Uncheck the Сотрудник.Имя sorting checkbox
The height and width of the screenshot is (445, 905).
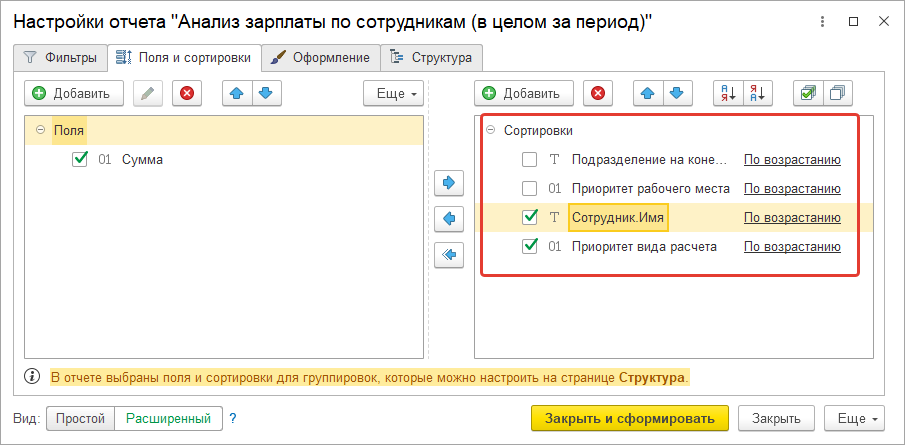[530, 217]
